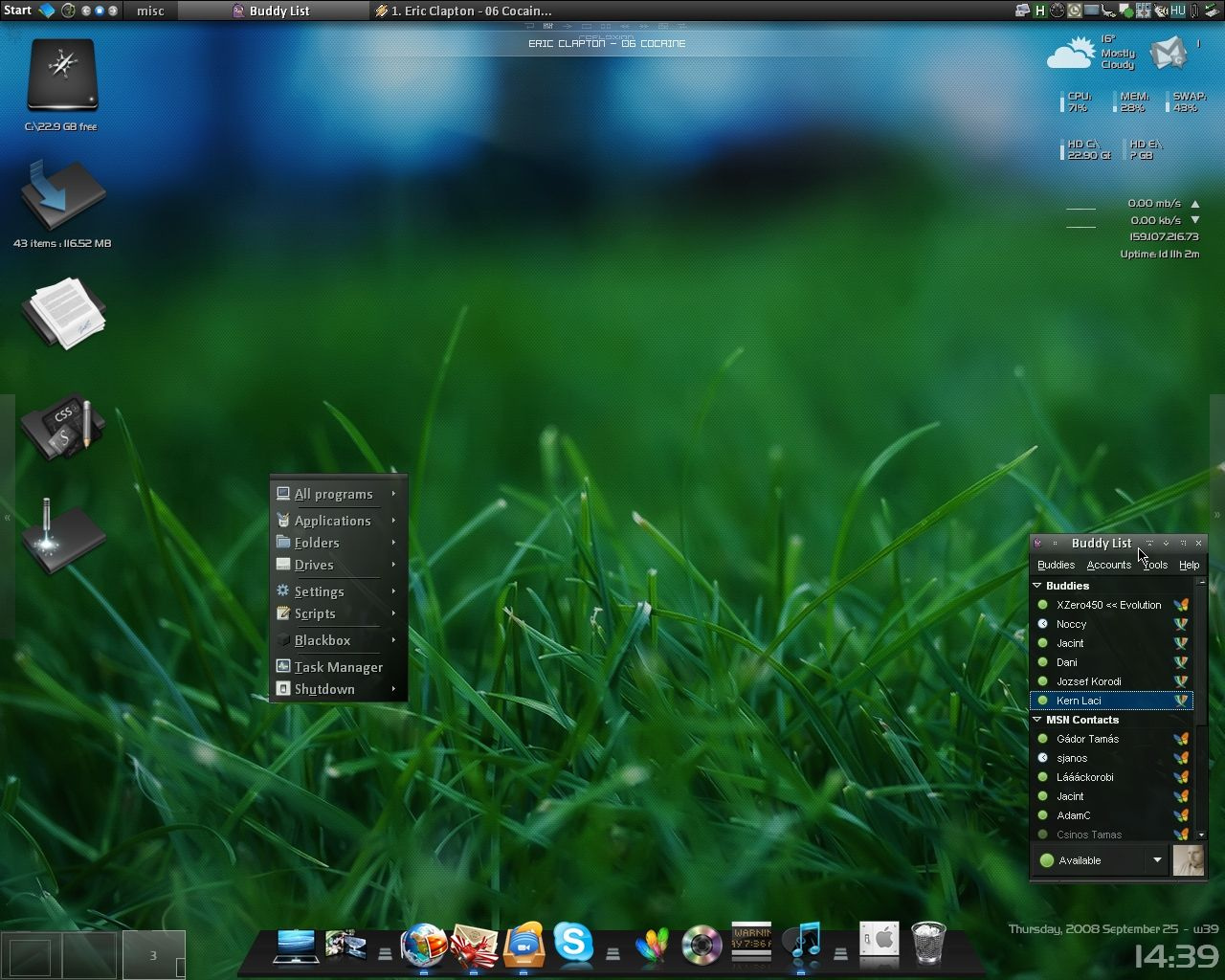Switch to Eric Clapton player taskbar button
1225x980 pixels.
(466, 11)
